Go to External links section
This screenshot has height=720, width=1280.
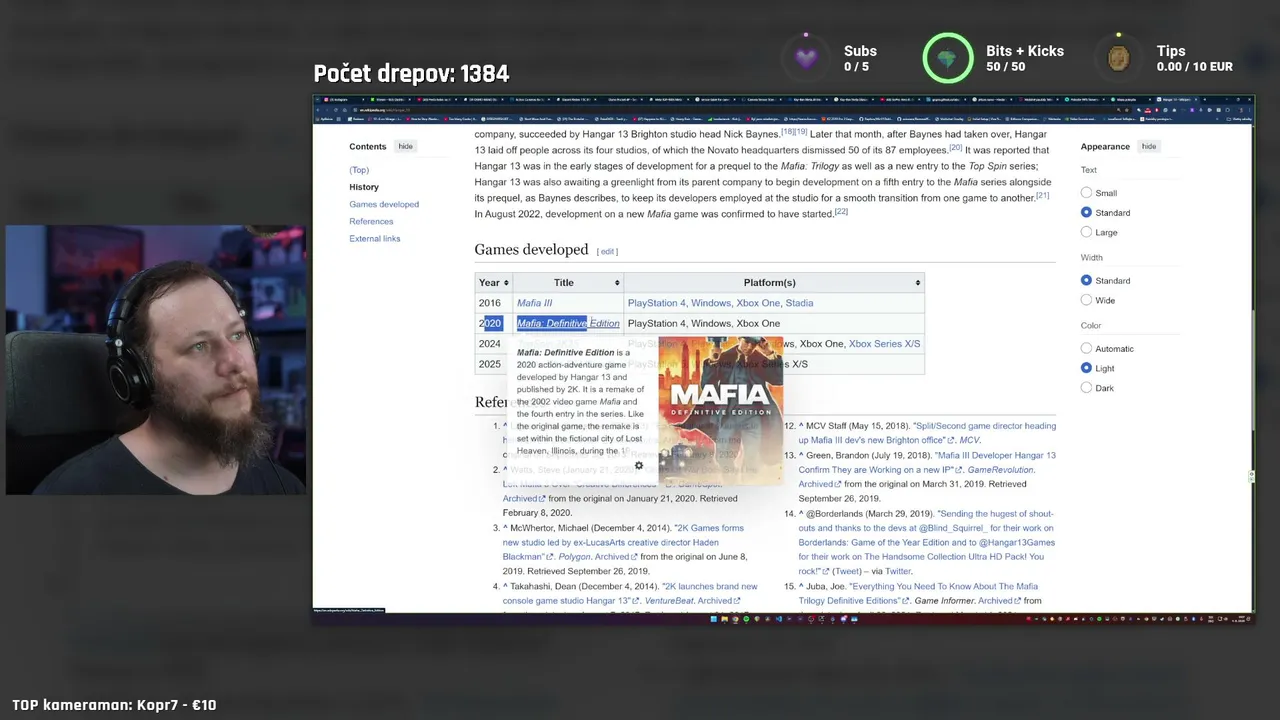375,239
